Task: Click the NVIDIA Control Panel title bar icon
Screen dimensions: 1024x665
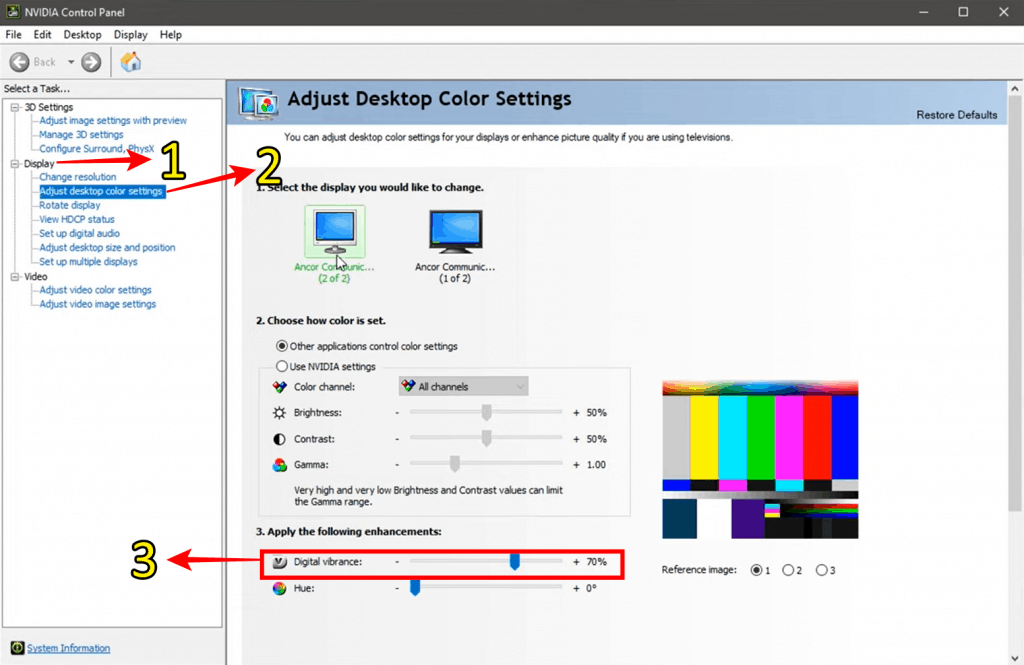Action: point(12,12)
